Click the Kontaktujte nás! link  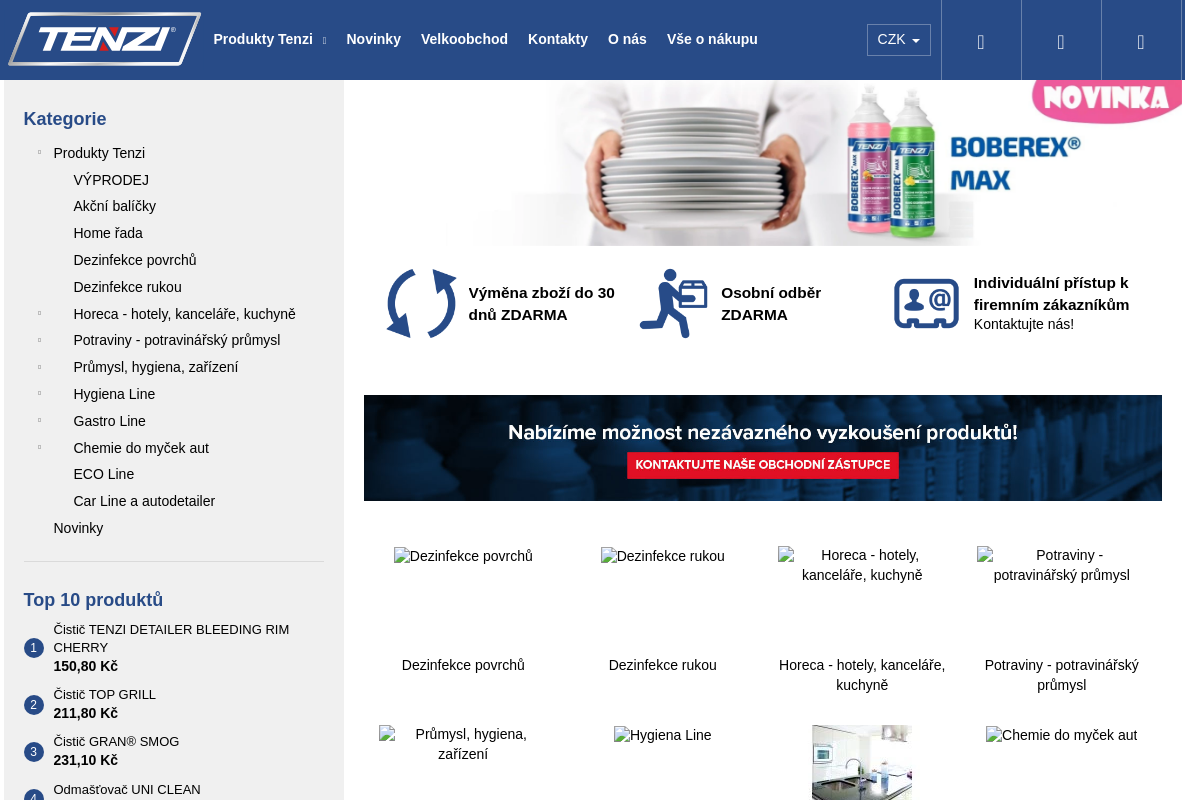(x=1024, y=324)
